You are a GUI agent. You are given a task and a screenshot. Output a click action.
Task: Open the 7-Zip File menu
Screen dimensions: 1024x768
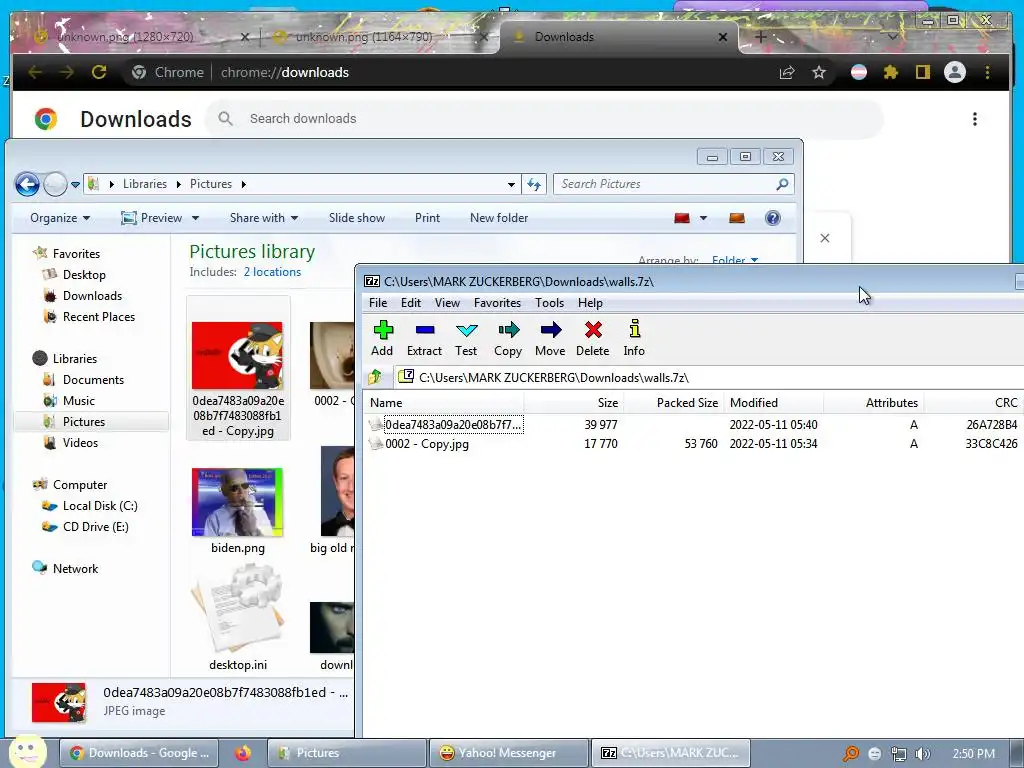click(378, 303)
